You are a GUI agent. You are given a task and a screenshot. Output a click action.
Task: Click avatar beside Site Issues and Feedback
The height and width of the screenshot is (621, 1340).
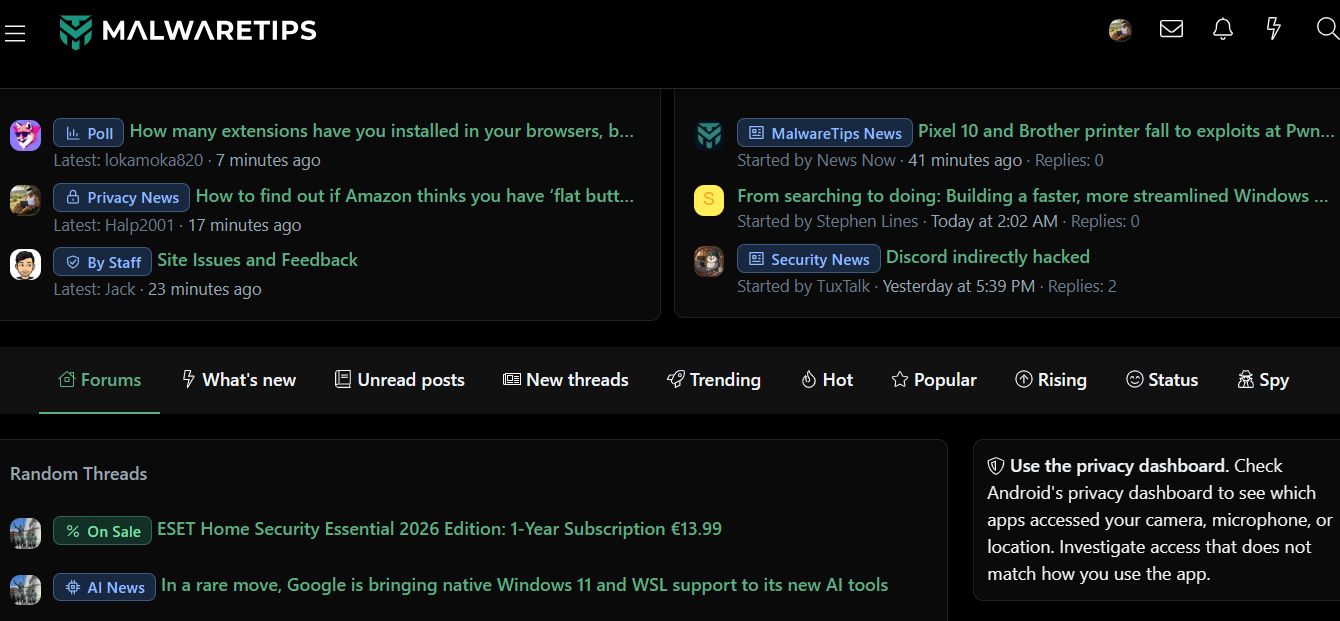coord(26,265)
